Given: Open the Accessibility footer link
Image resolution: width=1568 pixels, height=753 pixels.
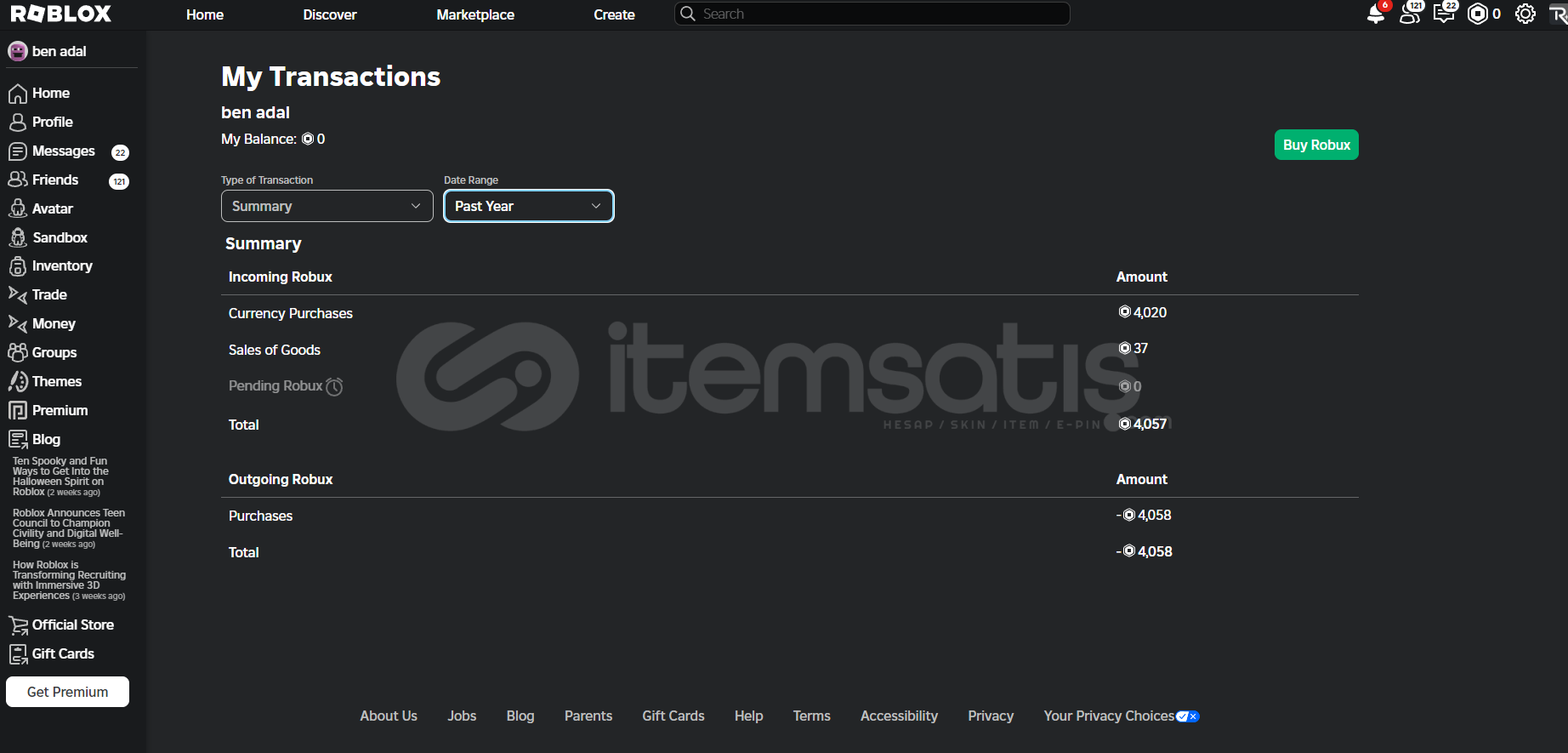Looking at the screenshot, I should click(899, 716).
